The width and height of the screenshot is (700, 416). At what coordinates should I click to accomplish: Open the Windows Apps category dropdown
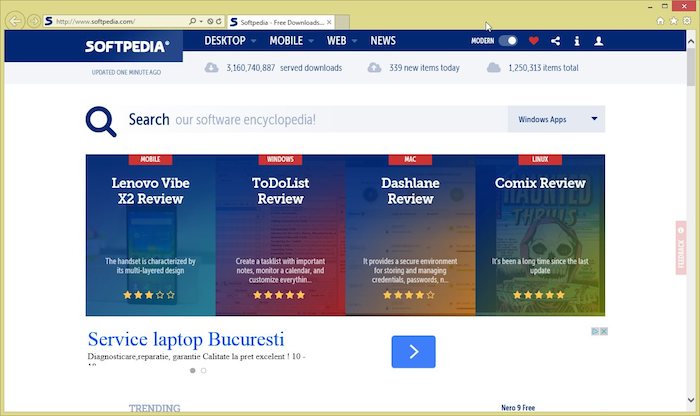(x=556, y=119)
